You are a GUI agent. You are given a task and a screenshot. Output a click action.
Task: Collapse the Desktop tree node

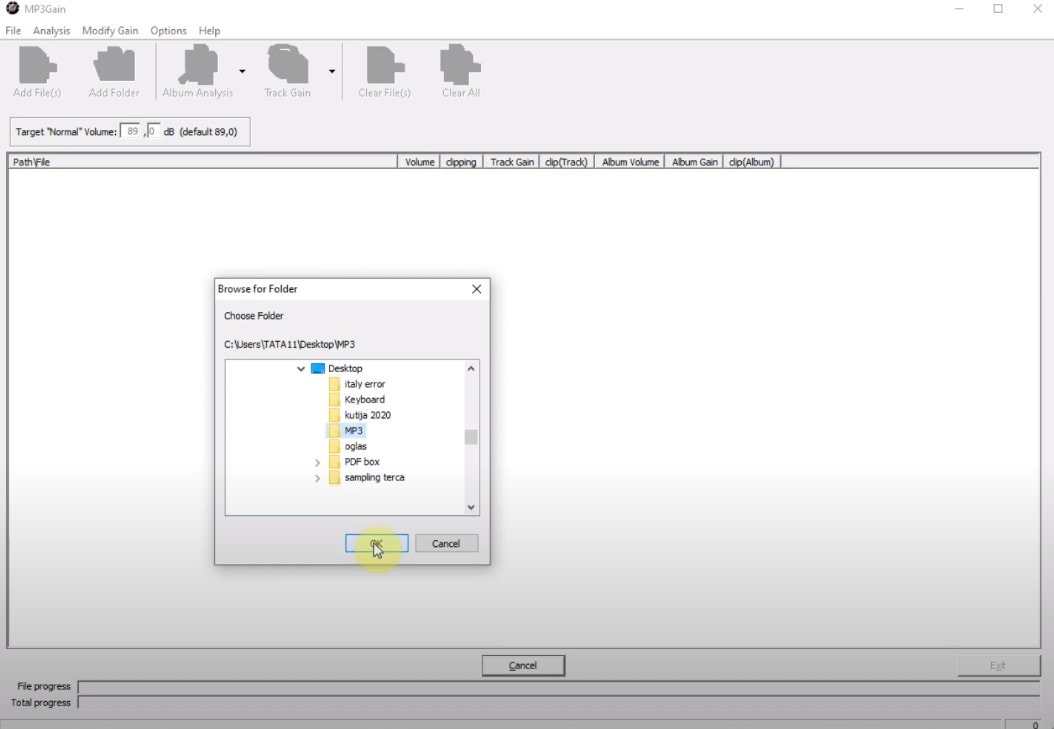coord(301,369)
